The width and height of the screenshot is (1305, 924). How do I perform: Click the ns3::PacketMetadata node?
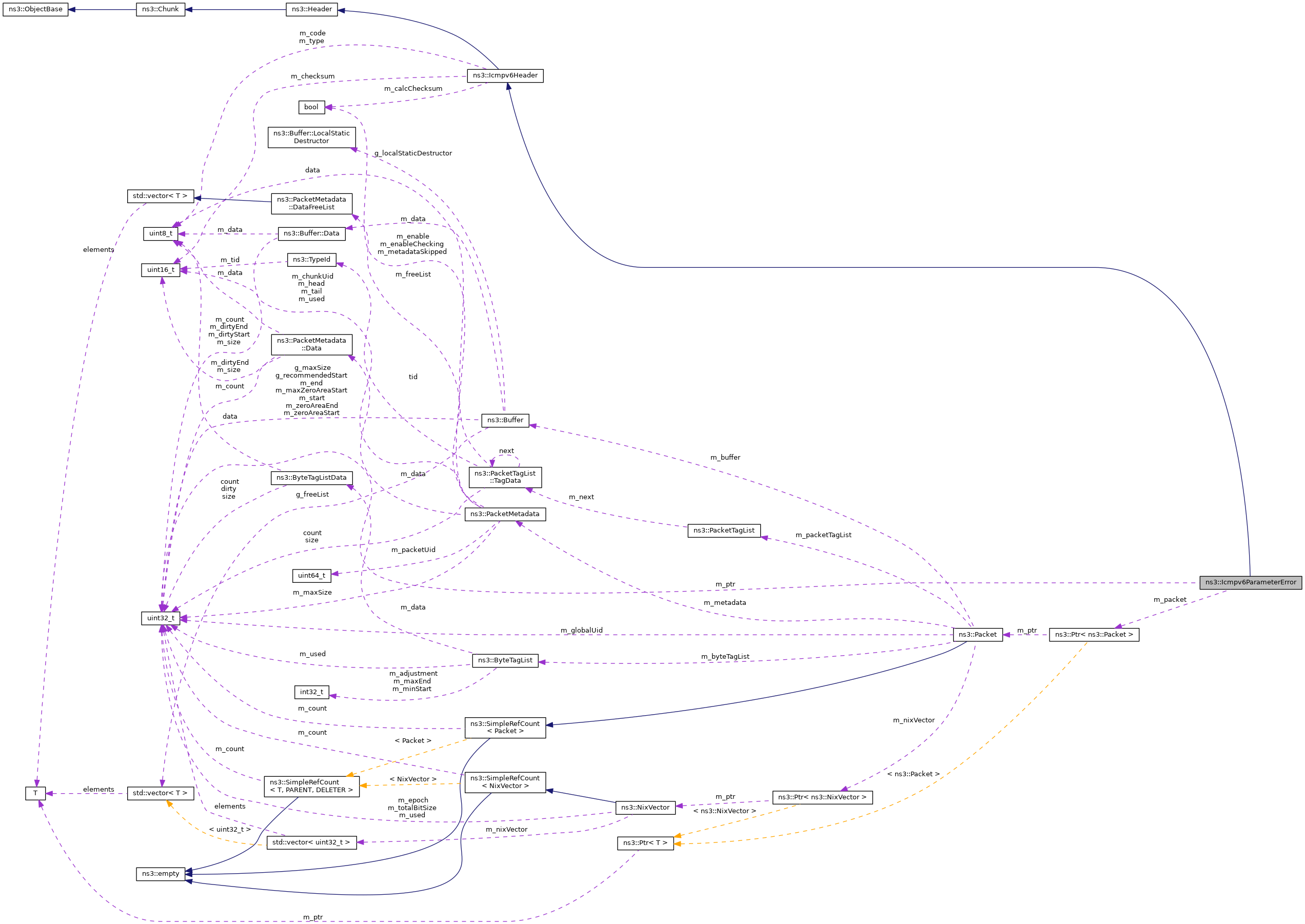click(x=505, y=515)
